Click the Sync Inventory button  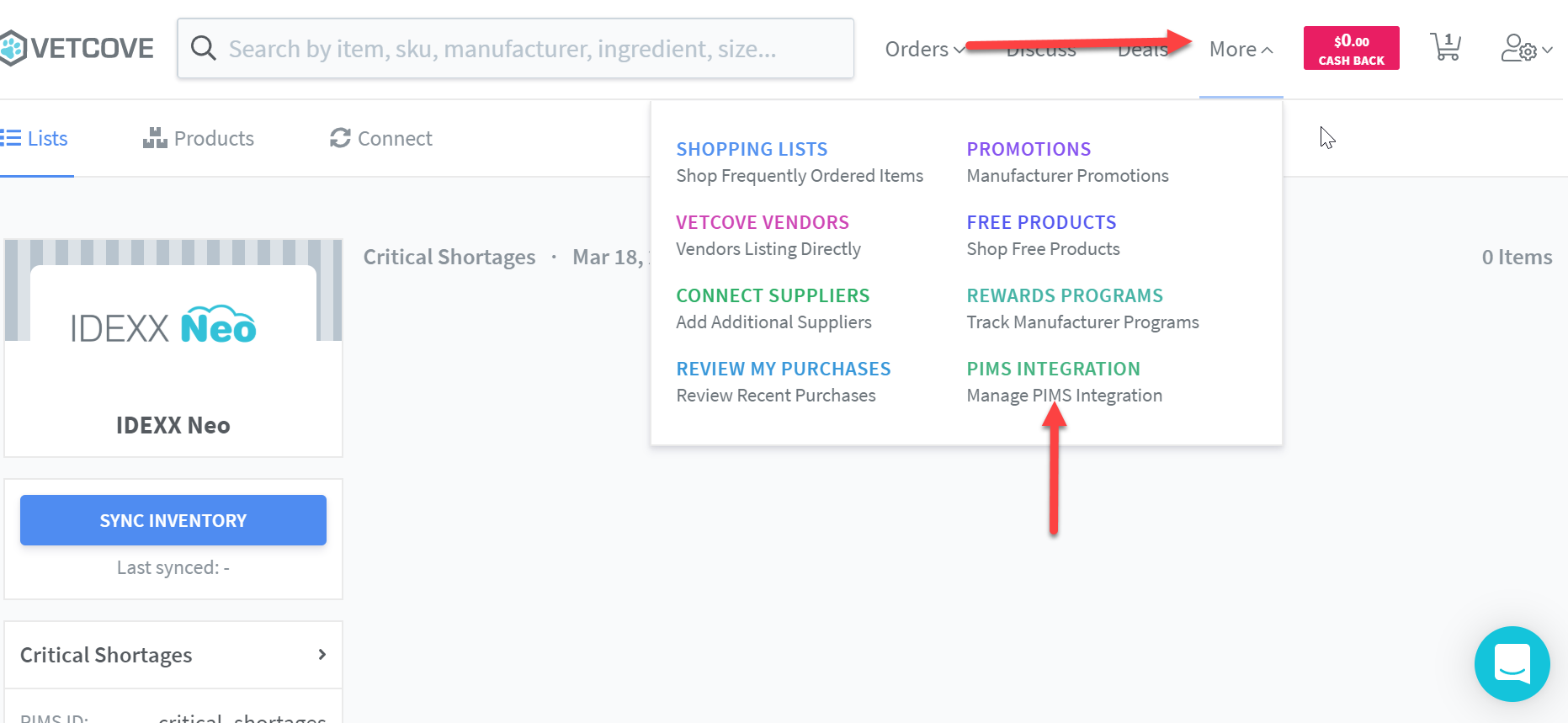click(x=173, y=520)
